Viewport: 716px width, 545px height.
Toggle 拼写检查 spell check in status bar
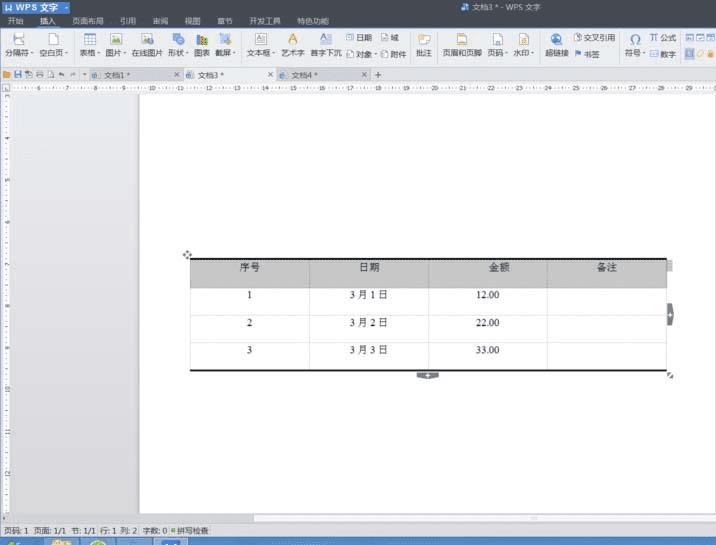[x=190, y=530]
